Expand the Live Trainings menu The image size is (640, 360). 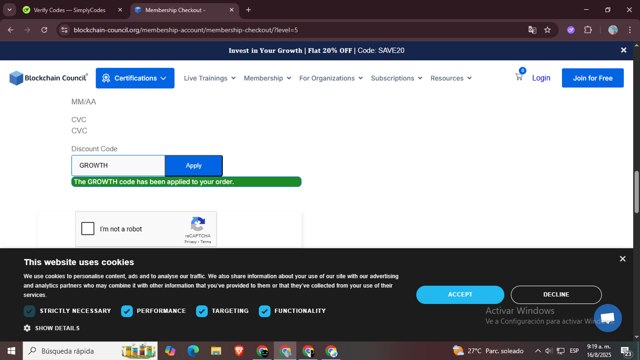coord(209,78)
